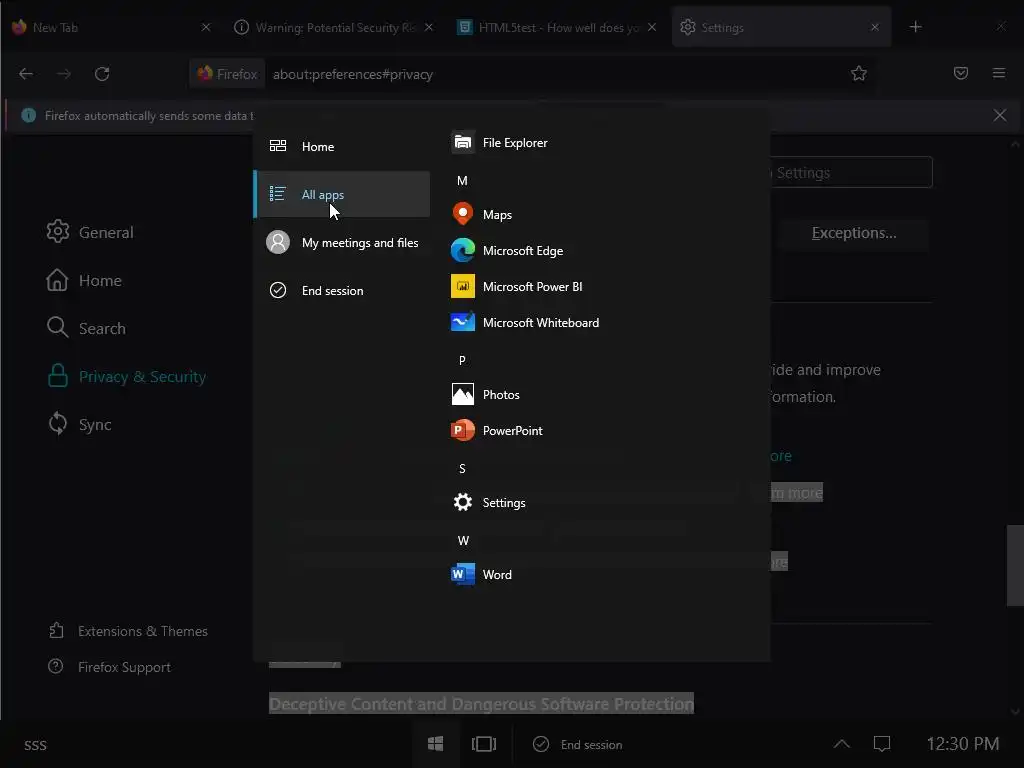Open Firefox Support link
The image size is (1024, 768).
110,667
